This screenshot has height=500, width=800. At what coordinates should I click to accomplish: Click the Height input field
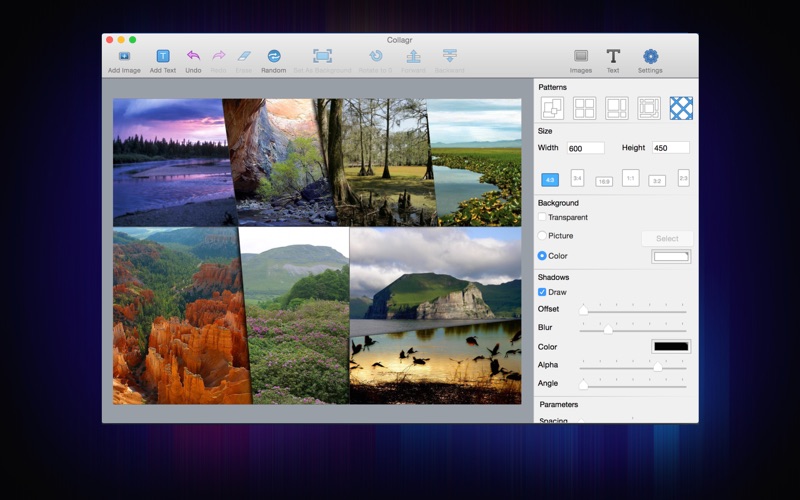tap(671, 148)
